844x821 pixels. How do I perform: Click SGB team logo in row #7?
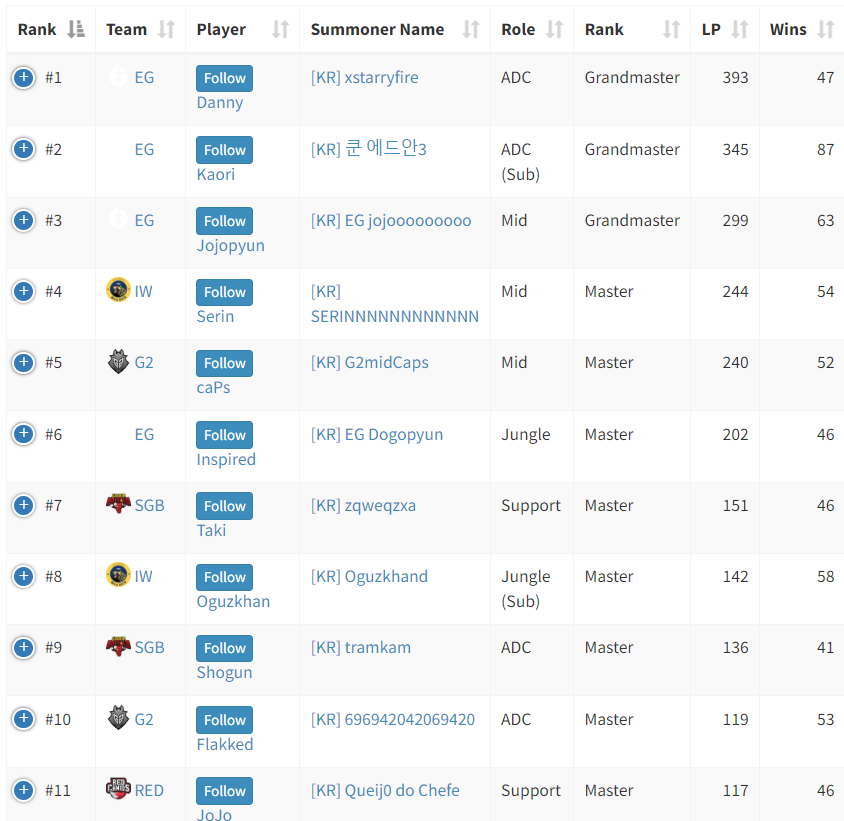coord(118,504)
